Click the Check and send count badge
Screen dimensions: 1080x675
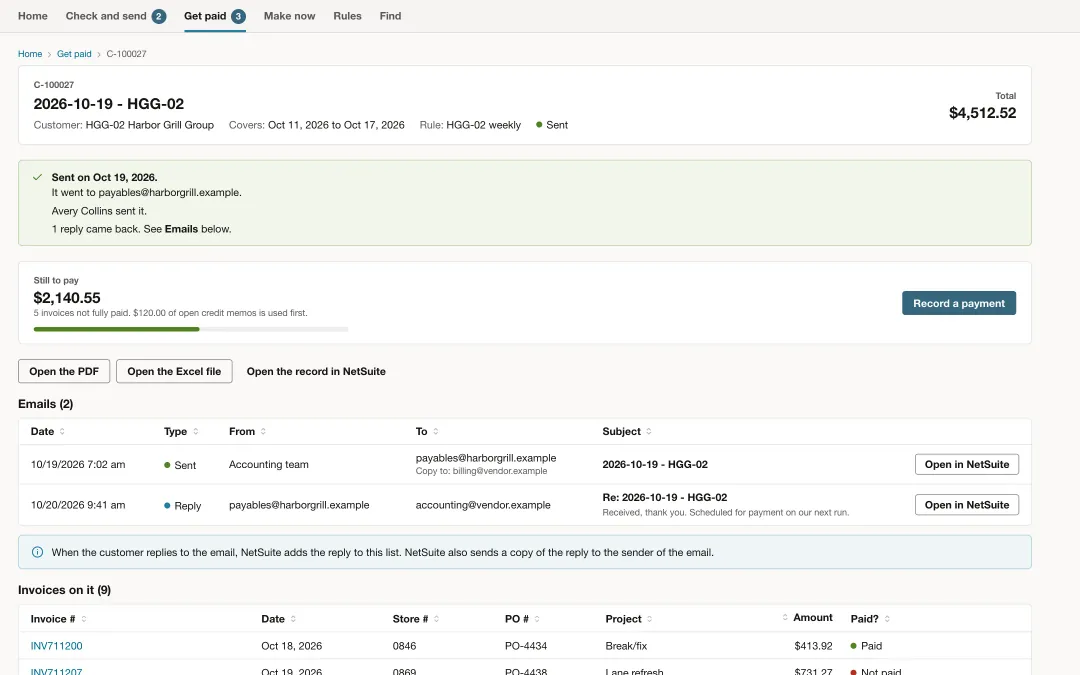pos(158,17)
